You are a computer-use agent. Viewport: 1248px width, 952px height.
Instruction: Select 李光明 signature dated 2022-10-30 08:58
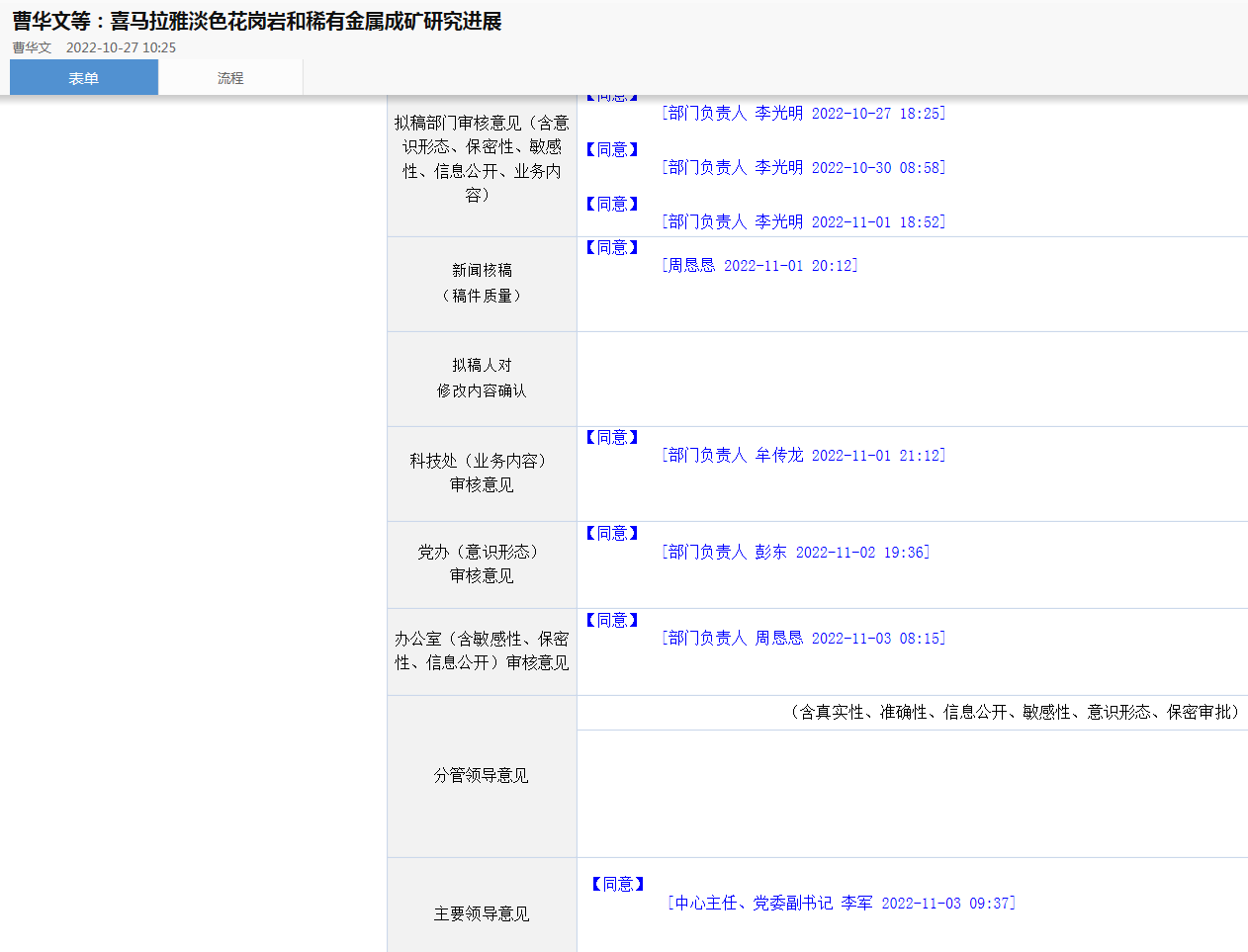click(803, 168)
